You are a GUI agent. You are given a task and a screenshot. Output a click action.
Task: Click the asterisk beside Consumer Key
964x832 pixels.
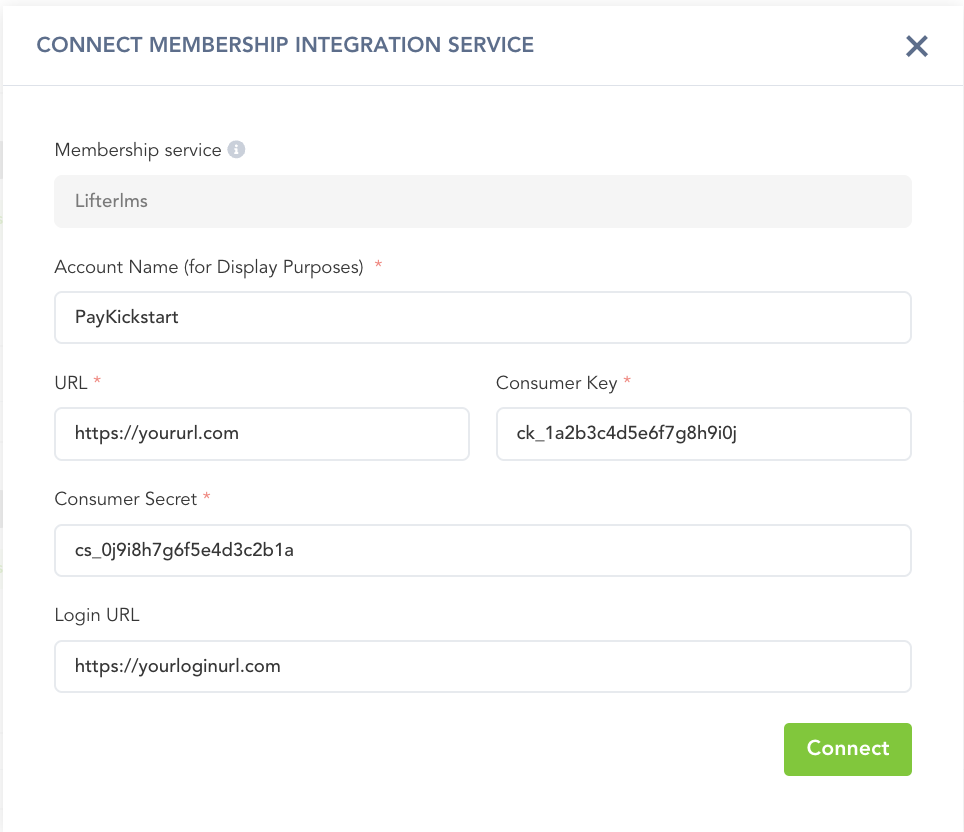coord(627,382)
